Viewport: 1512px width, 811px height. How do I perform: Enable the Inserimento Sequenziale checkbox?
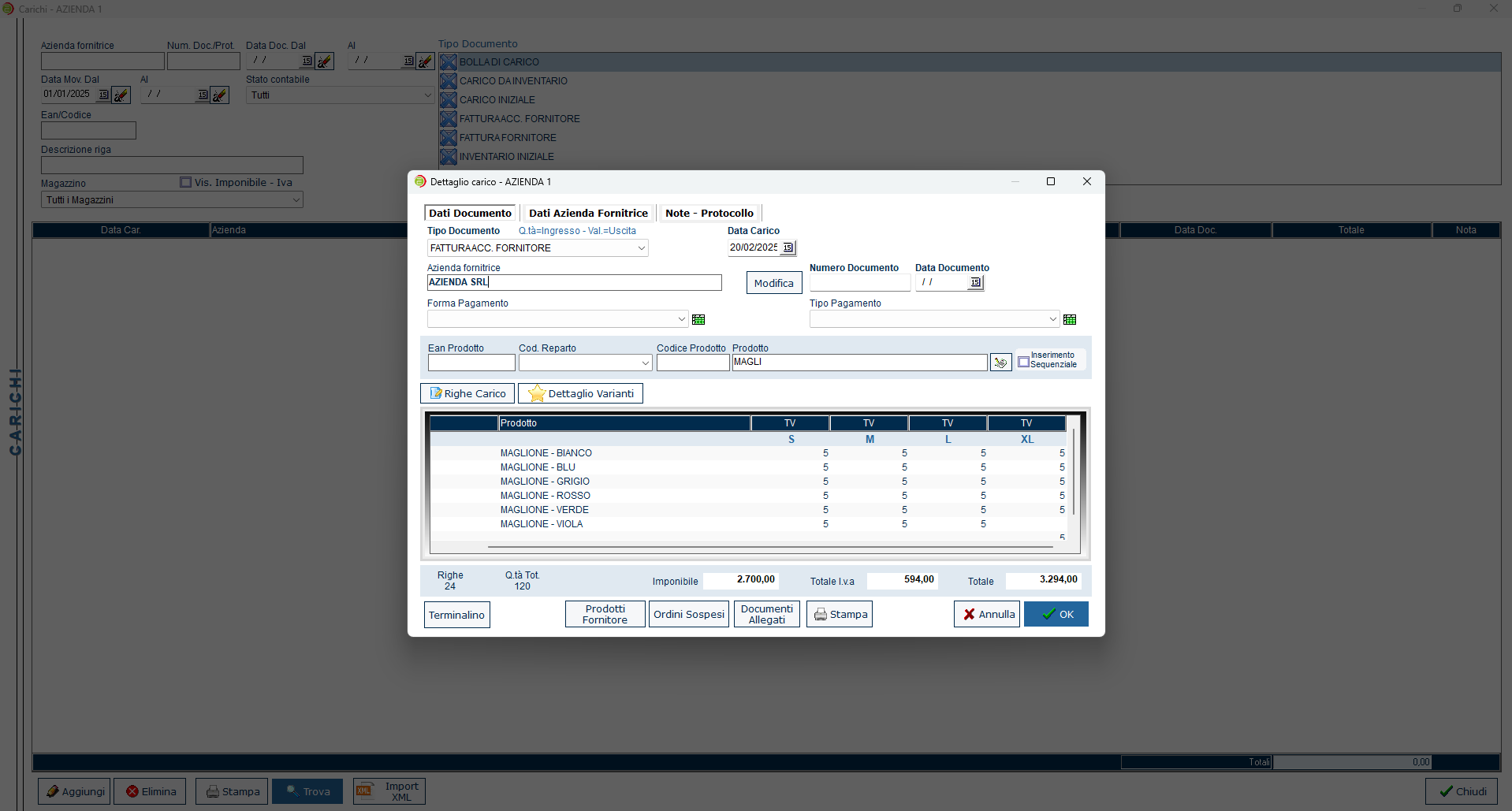click(x=1024, y=362)
